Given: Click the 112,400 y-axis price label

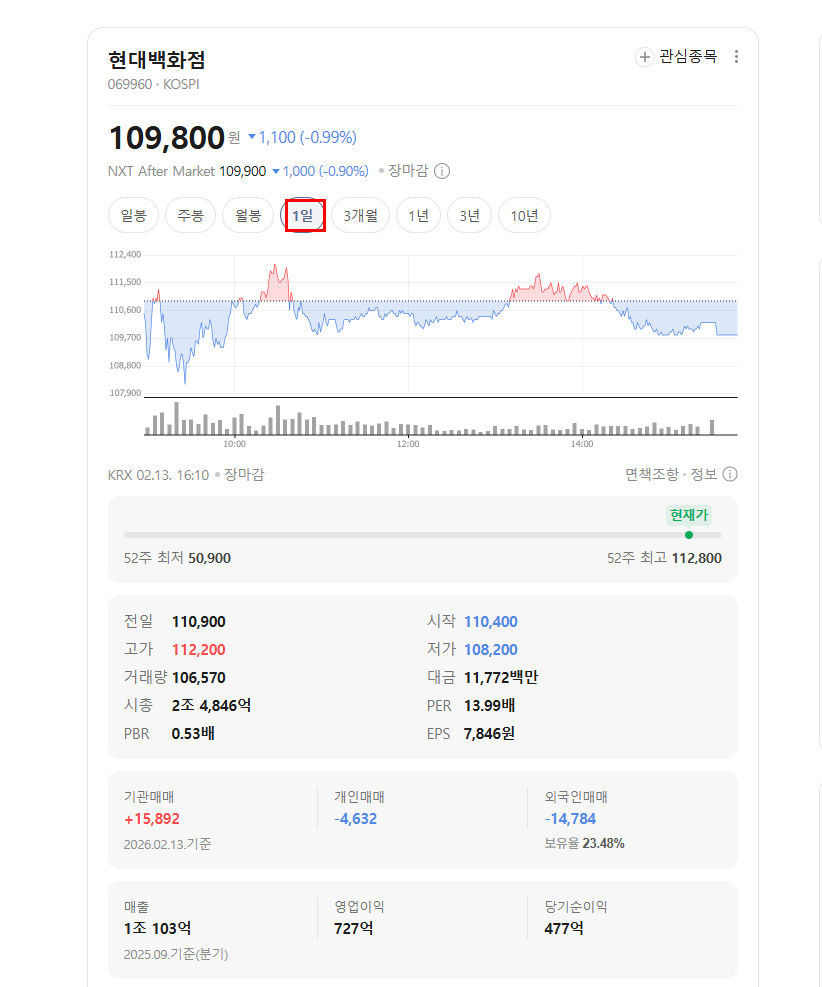Looking at the screenshot, I should 125,254.
